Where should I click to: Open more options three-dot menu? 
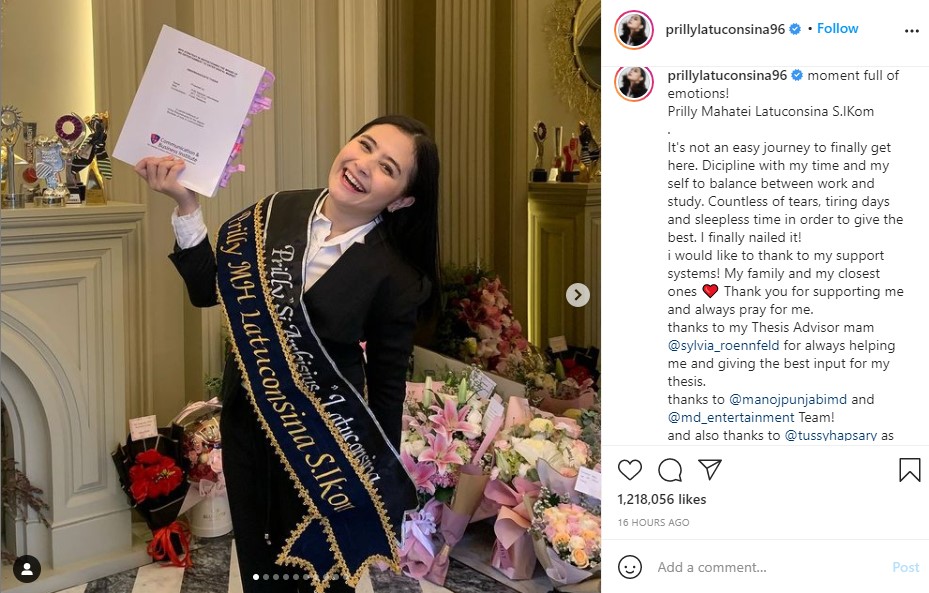tap(912, 31)
